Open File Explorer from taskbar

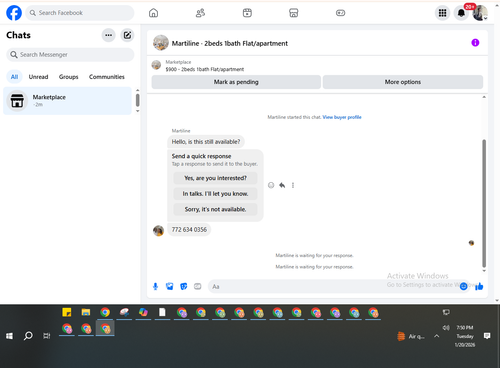pyautogui.click(x=86, y=313)
